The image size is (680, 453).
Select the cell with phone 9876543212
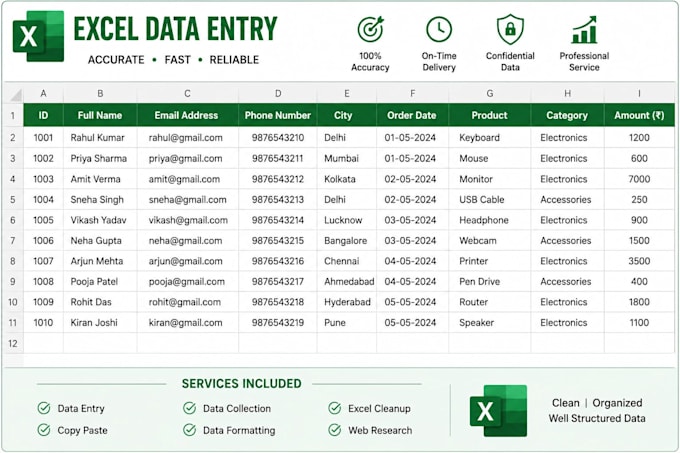(278, 179)
